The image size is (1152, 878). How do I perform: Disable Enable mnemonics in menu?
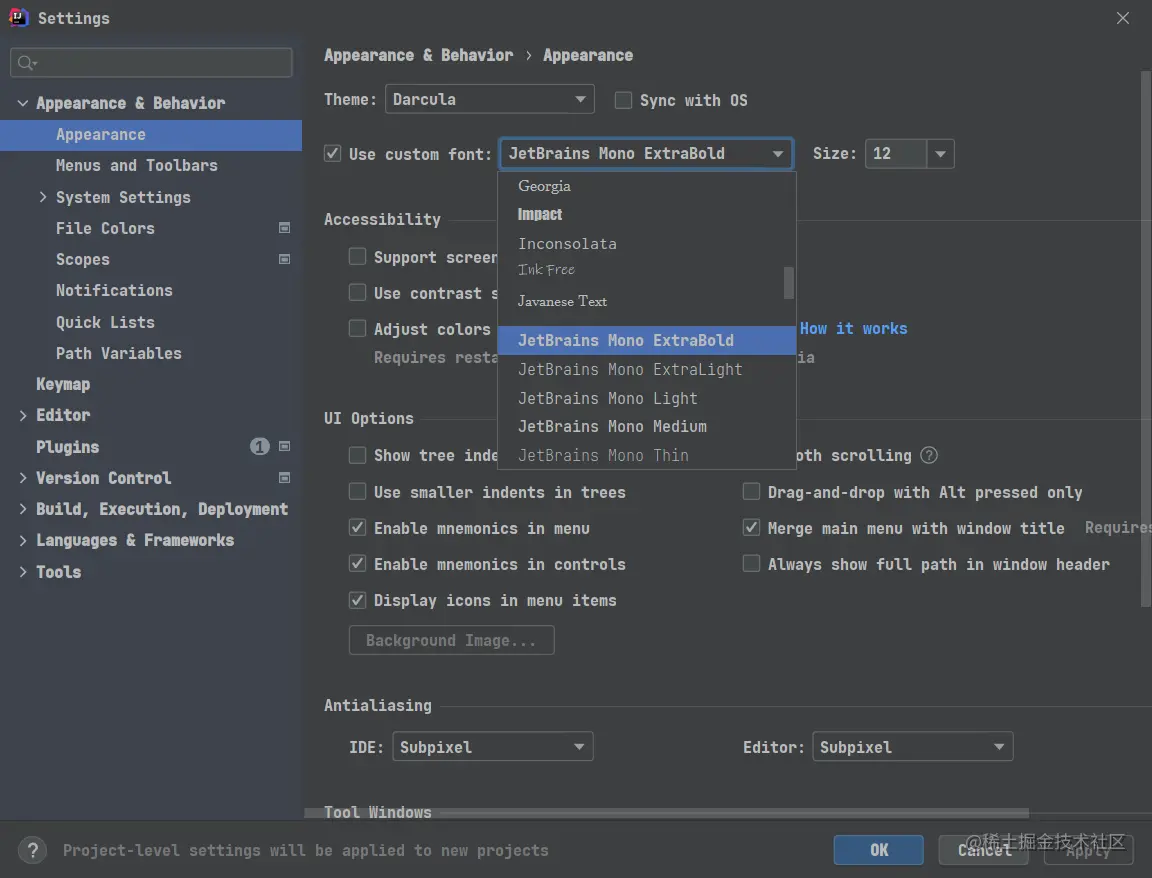coord(357,528)
